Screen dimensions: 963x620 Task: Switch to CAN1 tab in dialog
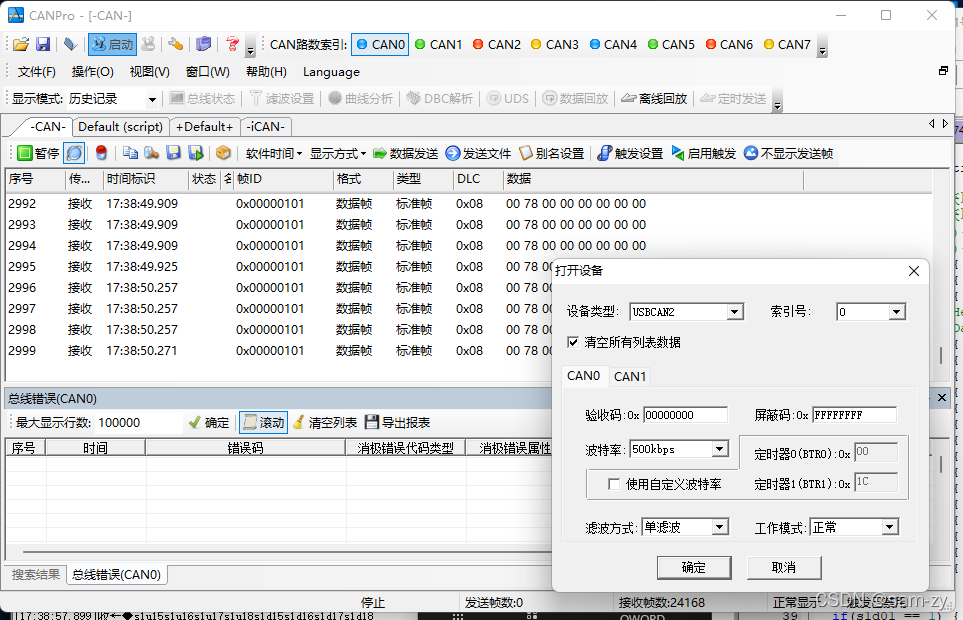[630, 376]
